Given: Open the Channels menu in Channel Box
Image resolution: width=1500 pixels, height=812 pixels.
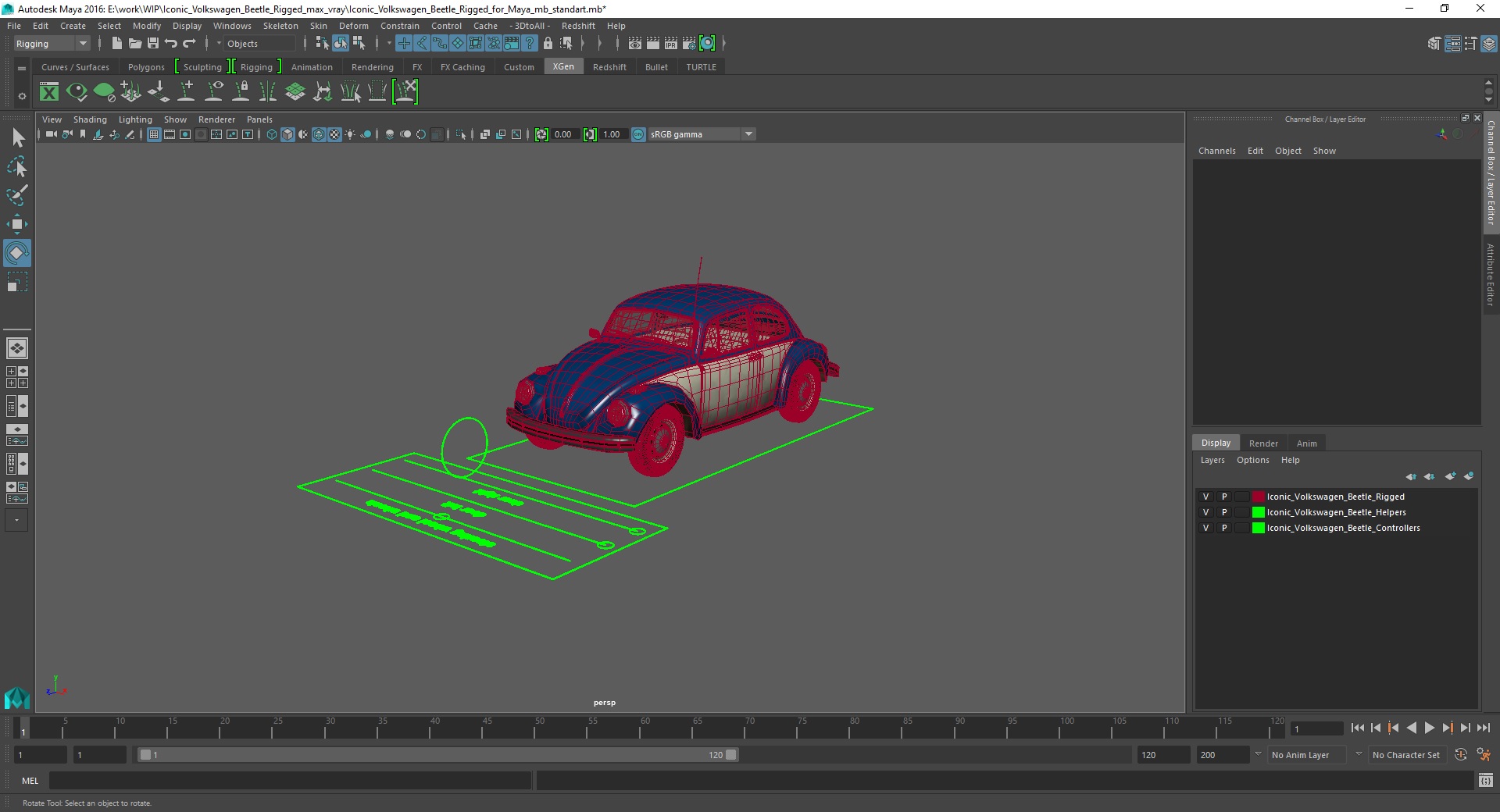Looking at the screenshot, I should (x=1216, y=151).
